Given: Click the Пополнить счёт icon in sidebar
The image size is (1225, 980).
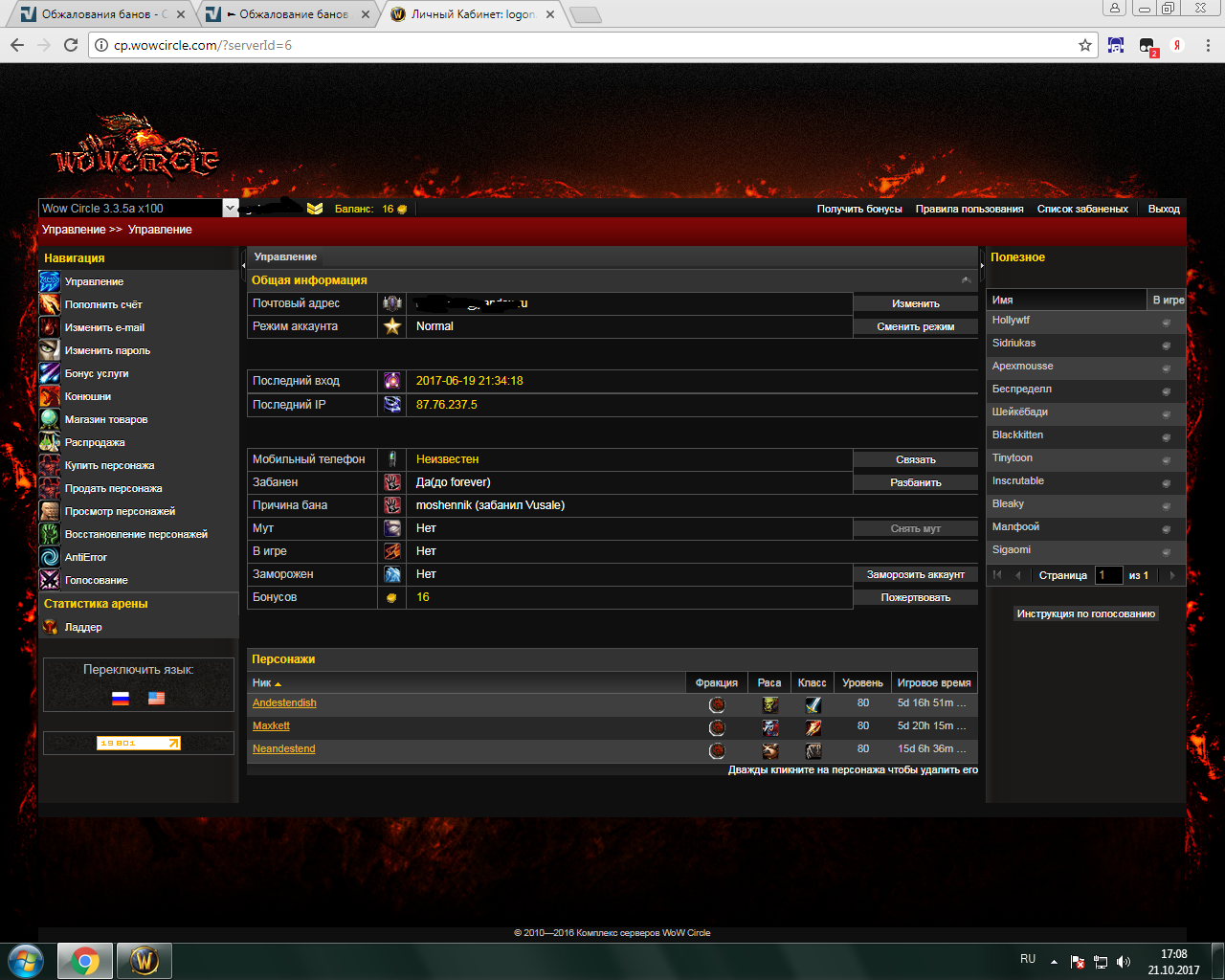Looking at the screenshot, I should point(50,304).
